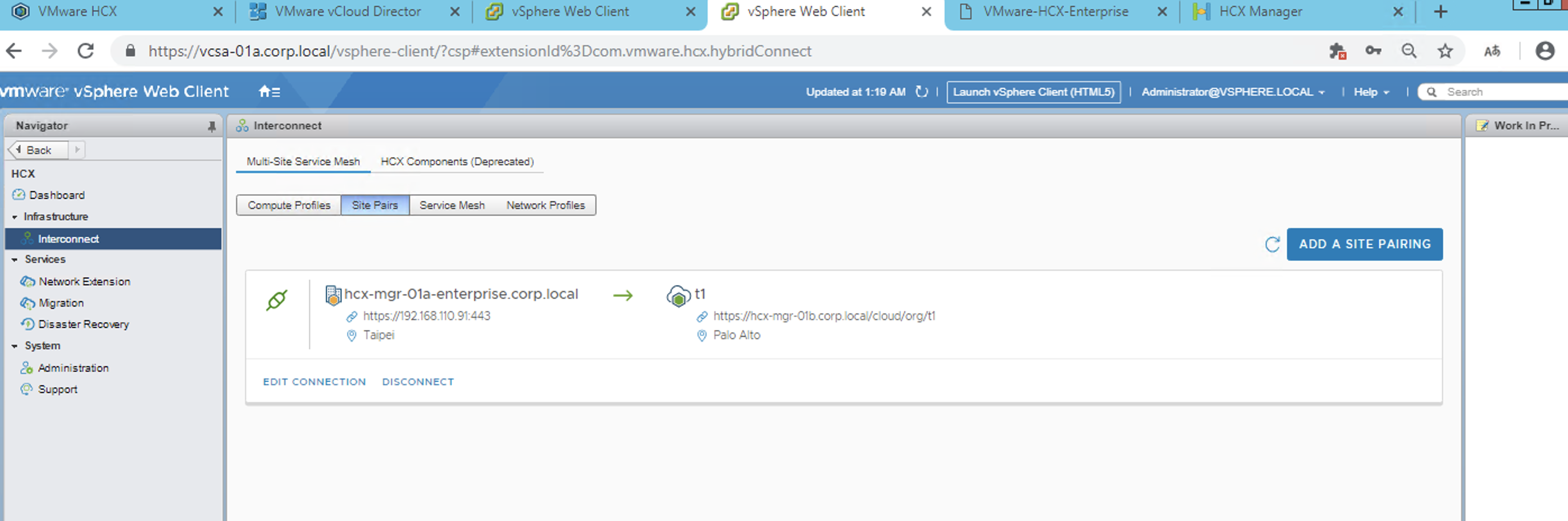Image resolution: width=1568 pixels, height=521 pixels.
Task: Click ADD A SITE PAIRING button
Action: coord(1364,245)
